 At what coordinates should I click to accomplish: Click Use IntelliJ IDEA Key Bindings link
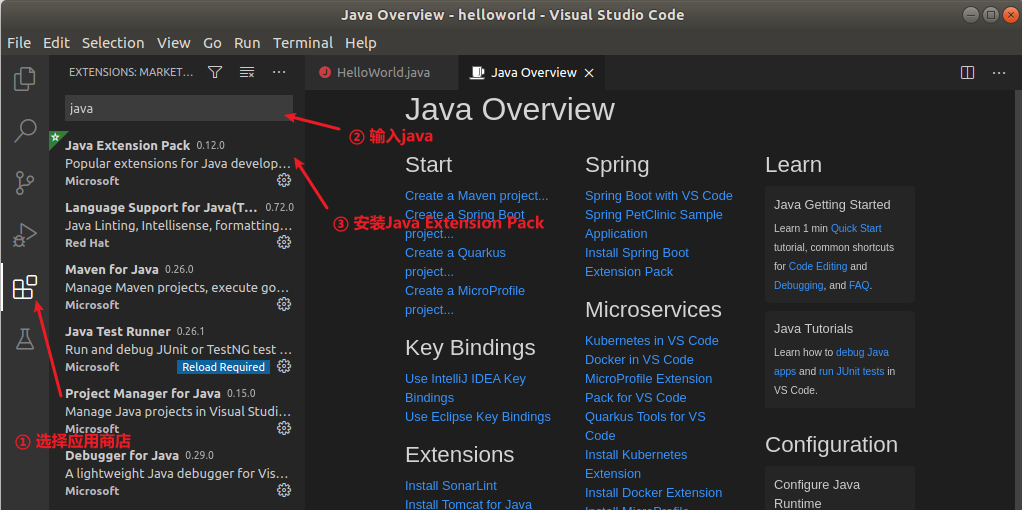click(465, 388)
